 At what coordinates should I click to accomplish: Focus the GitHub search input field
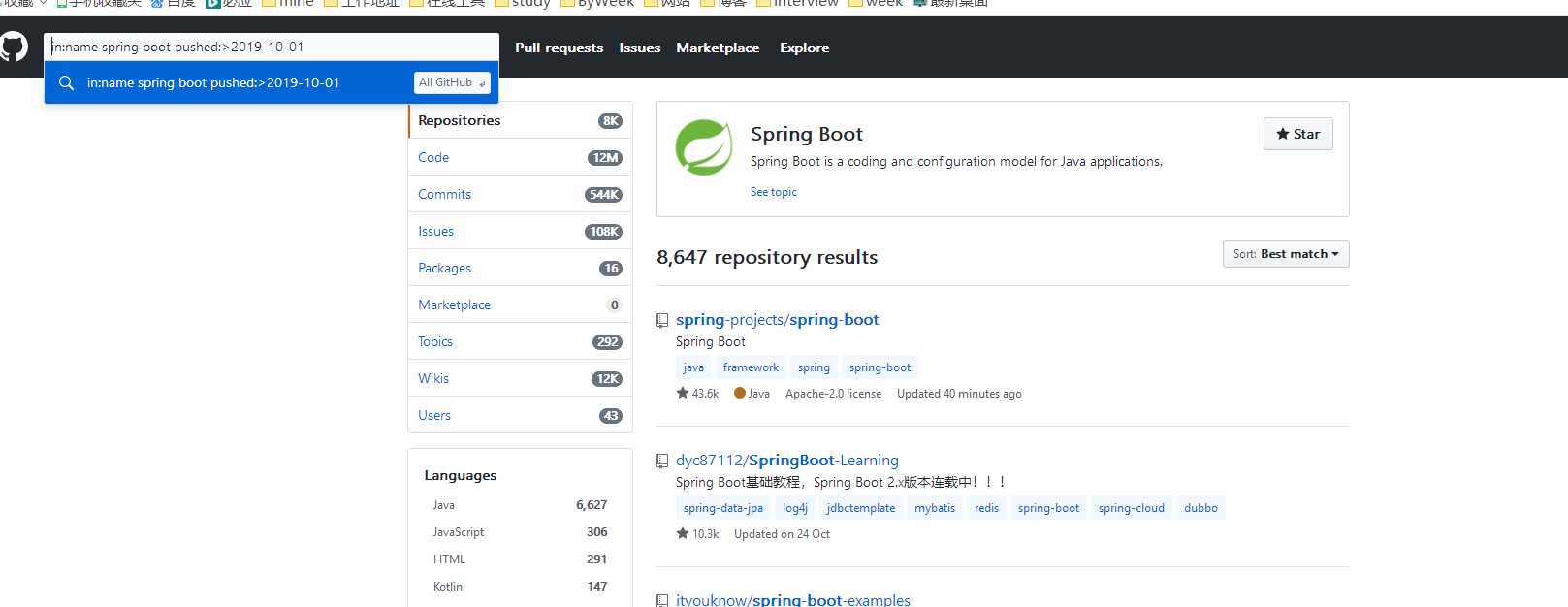click(272, 47)
